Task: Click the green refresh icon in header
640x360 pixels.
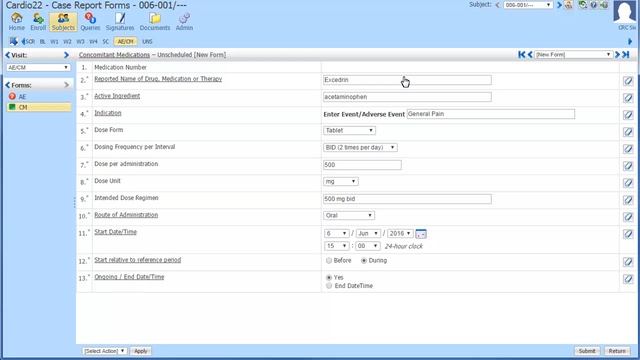Action: click(x=582, y=5)
